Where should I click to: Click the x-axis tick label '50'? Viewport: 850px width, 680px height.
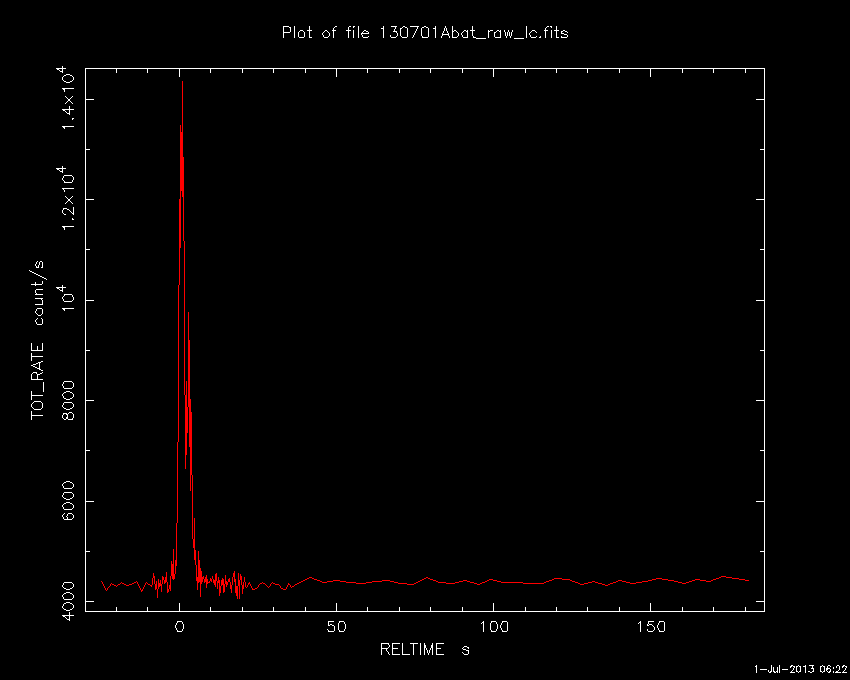click(336, 627)
